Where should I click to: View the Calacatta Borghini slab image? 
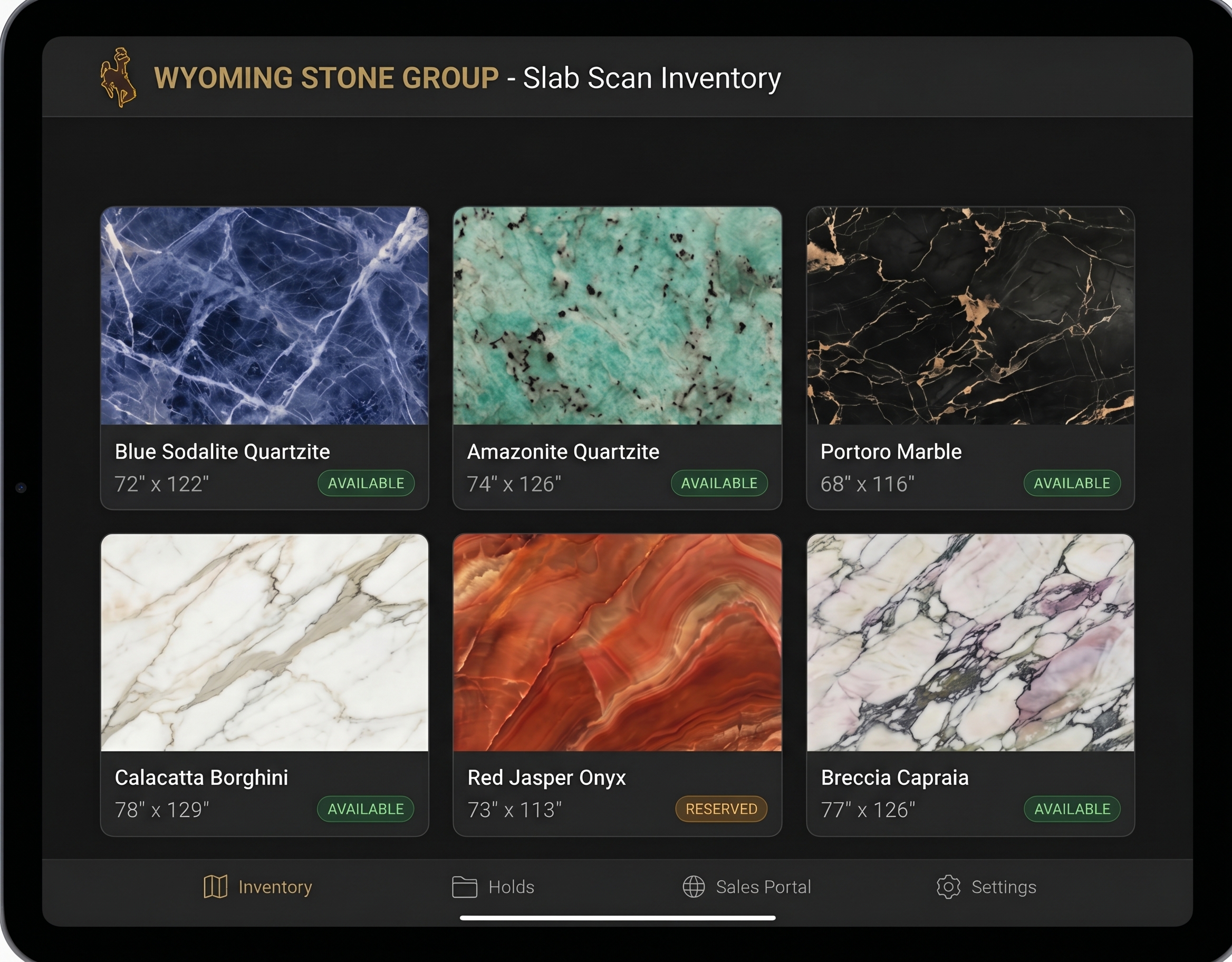point(265,642)
